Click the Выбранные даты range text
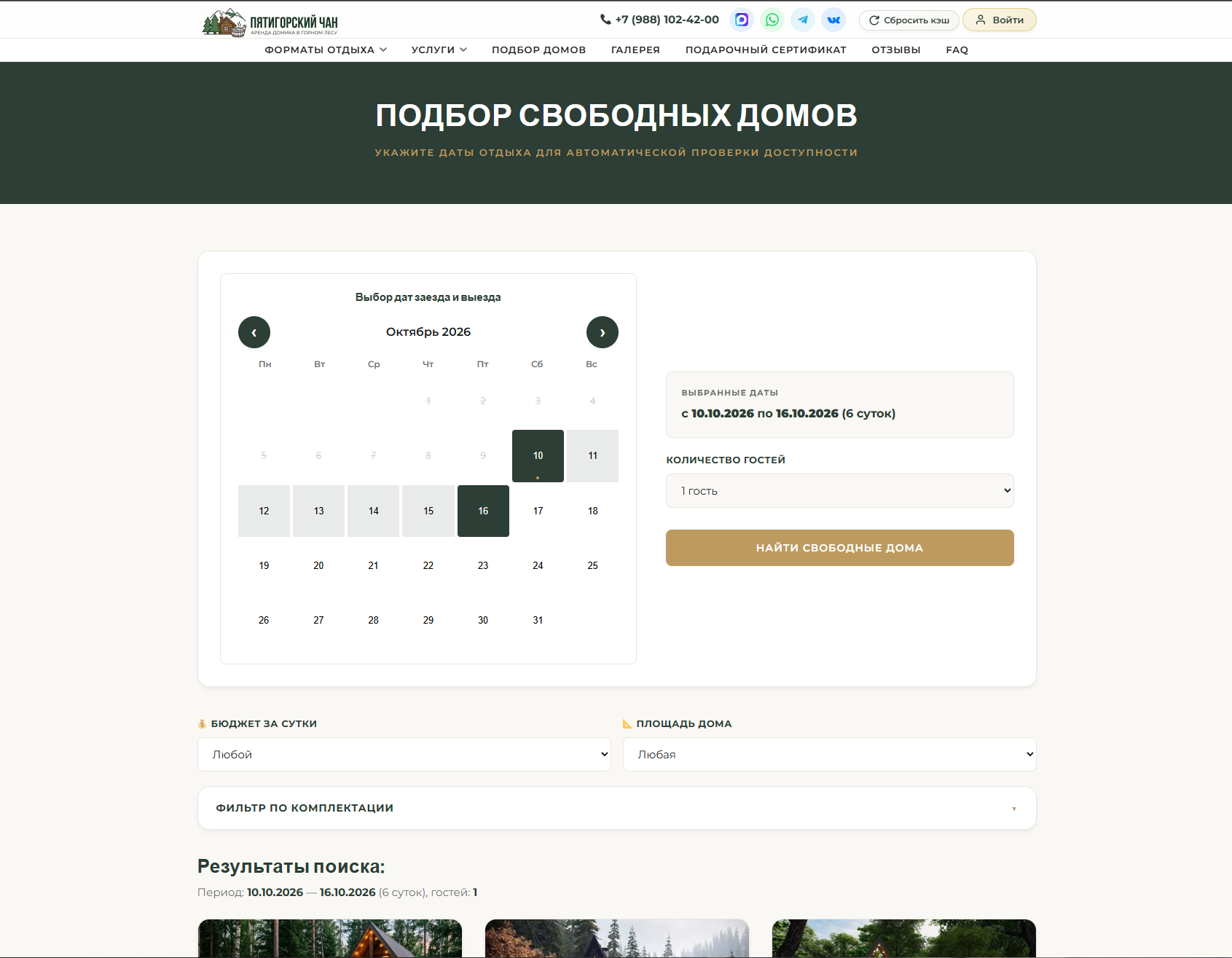The height and width of the screenshot is (958, 1232). [x=788, y=414]
